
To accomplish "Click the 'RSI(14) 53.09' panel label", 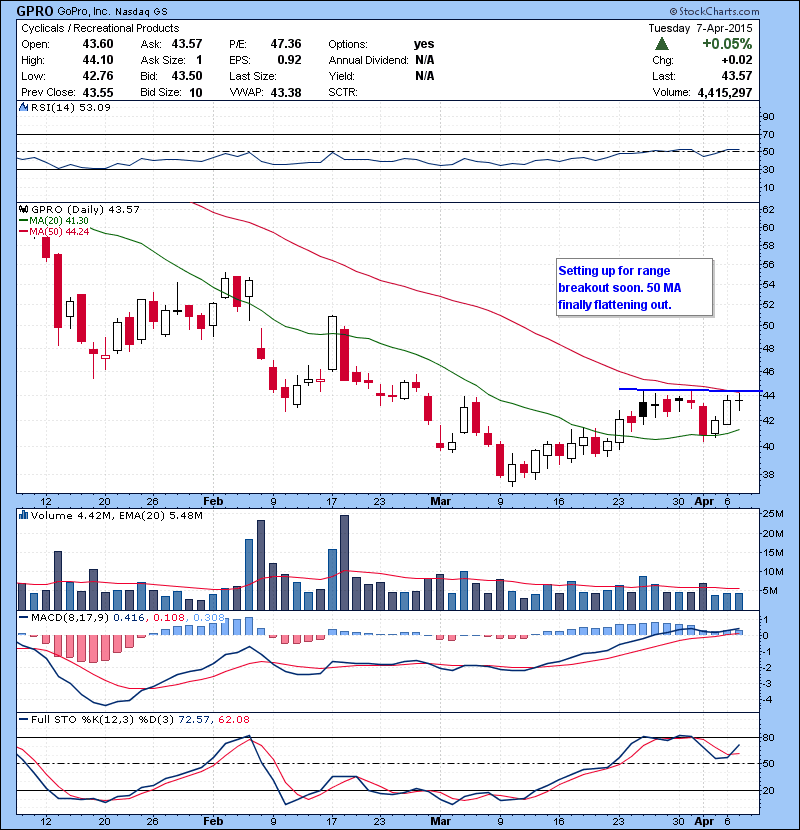I will pyautogui.click(x=71, y=107).
